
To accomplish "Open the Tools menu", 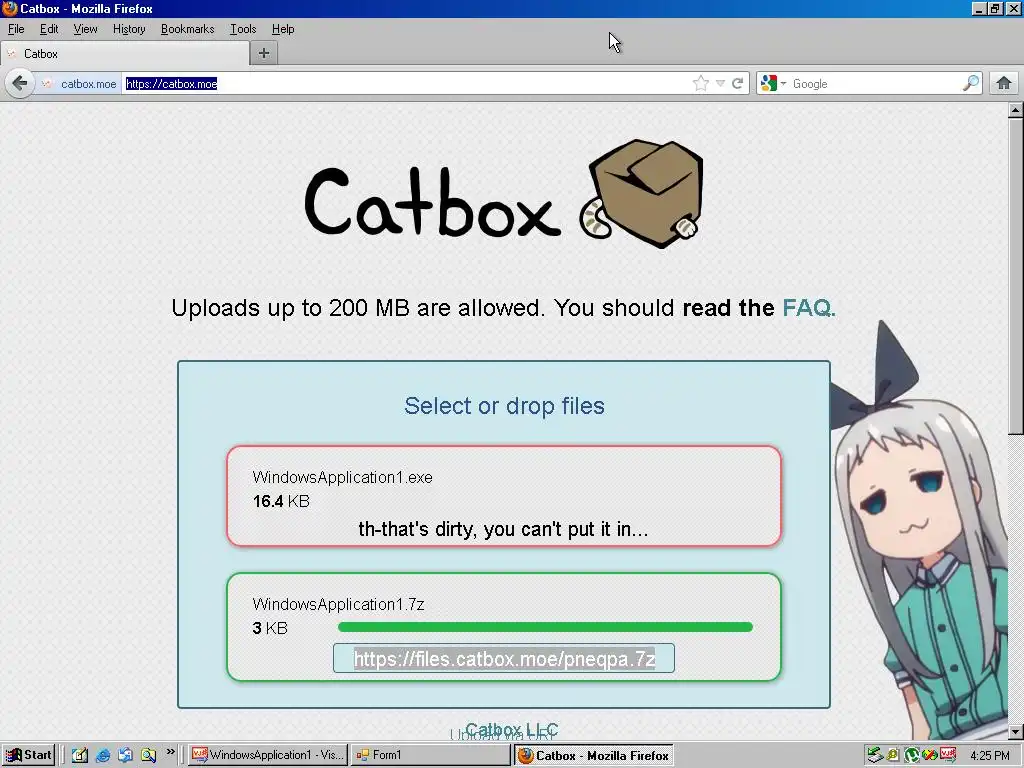I will [x=243, y=29].
